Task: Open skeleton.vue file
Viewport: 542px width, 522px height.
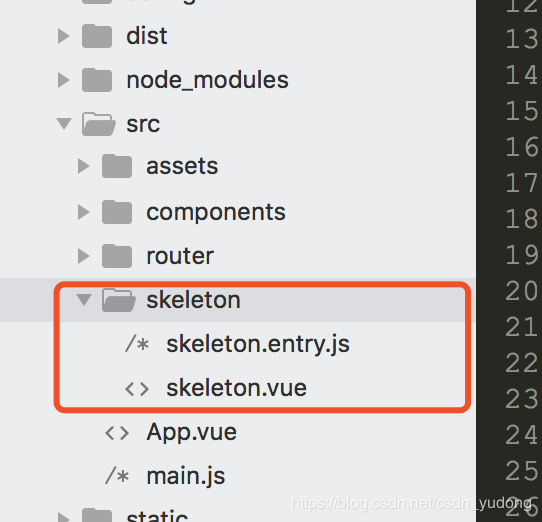Action: point(236,388)
